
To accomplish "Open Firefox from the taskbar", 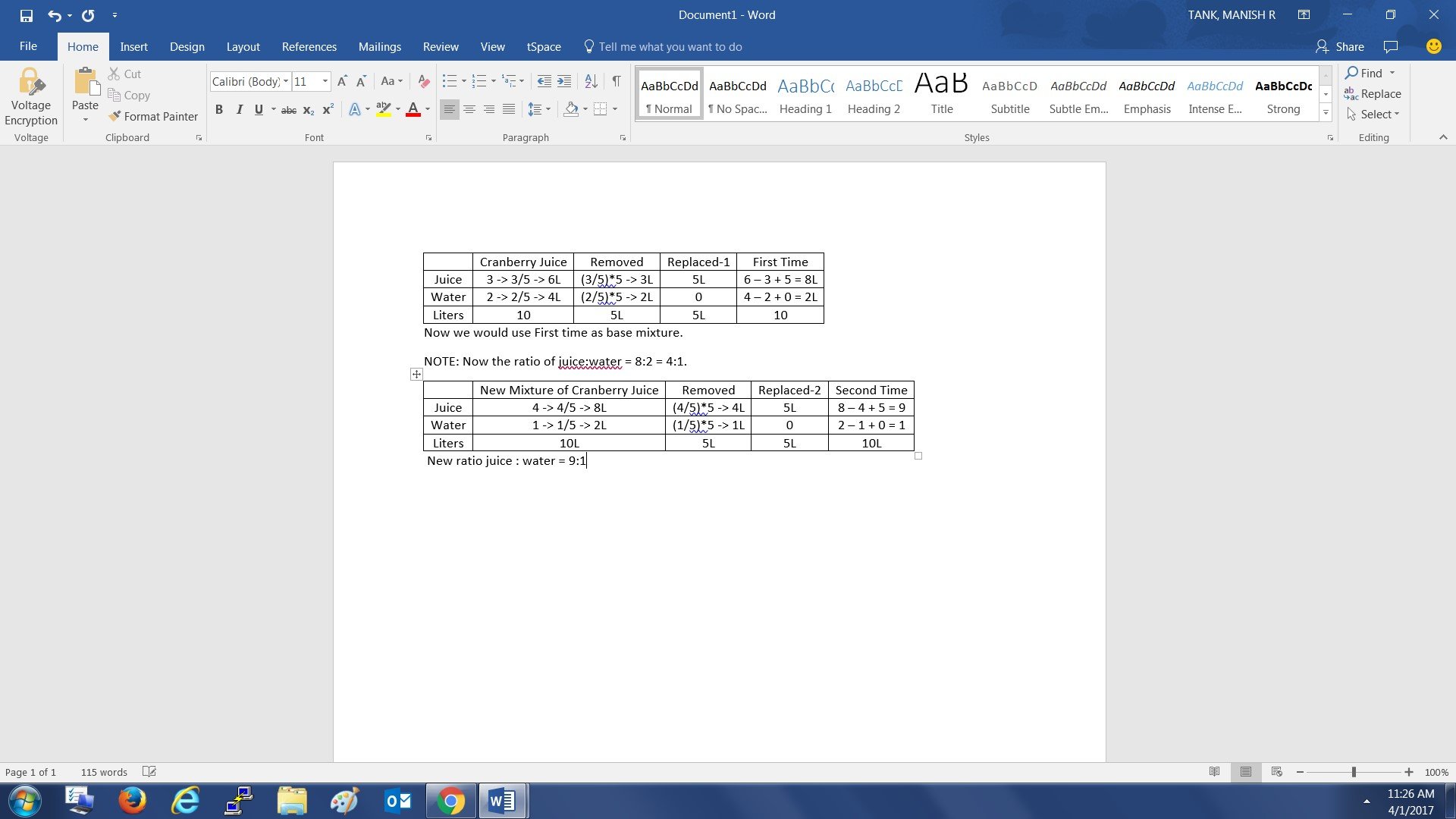I will coord(132,801).
